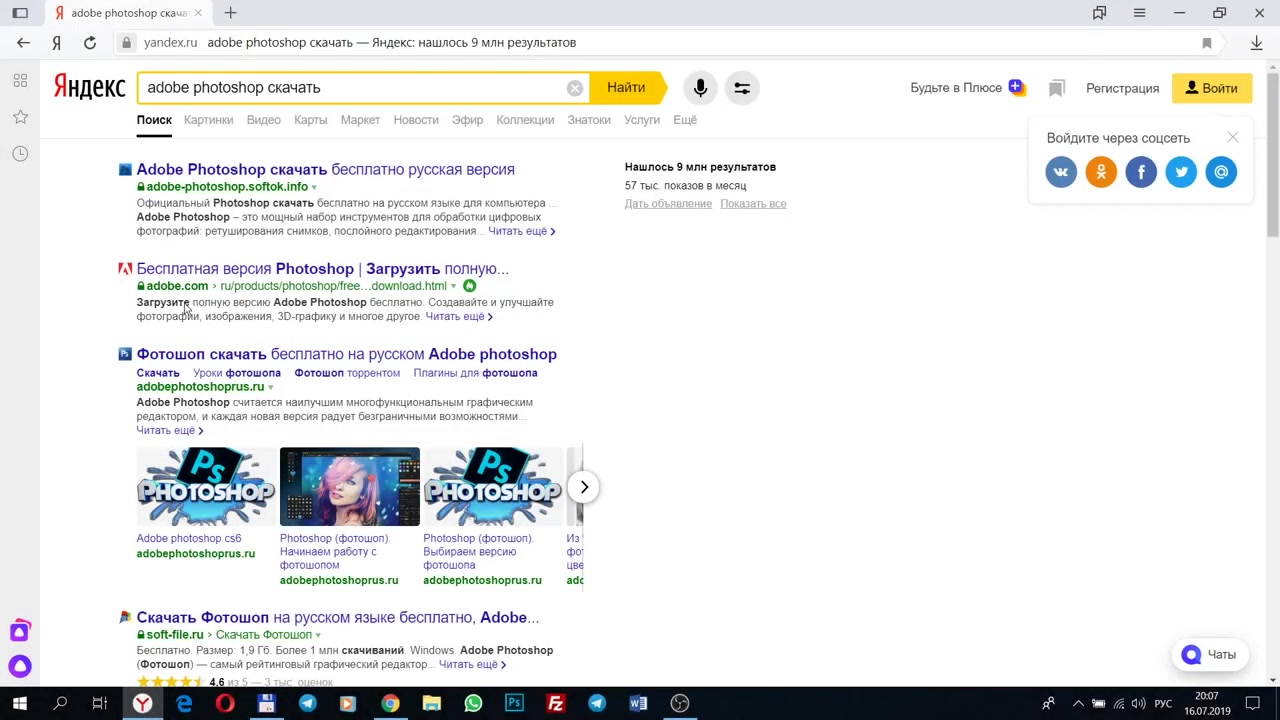Sign in via VK icon
1280x720 pixels.
(1061, 172)
